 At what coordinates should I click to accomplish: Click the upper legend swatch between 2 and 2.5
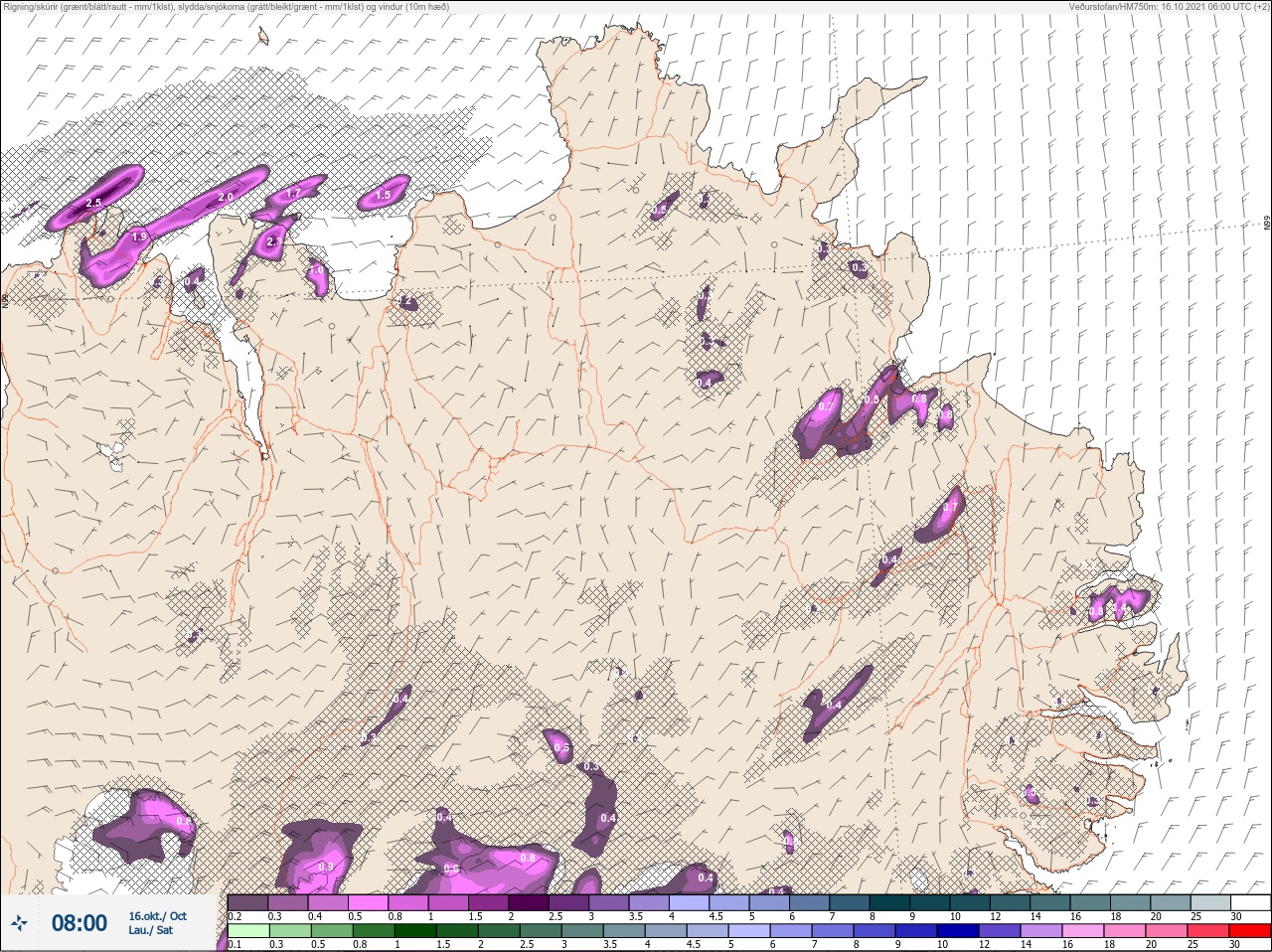tap(529, 903)
